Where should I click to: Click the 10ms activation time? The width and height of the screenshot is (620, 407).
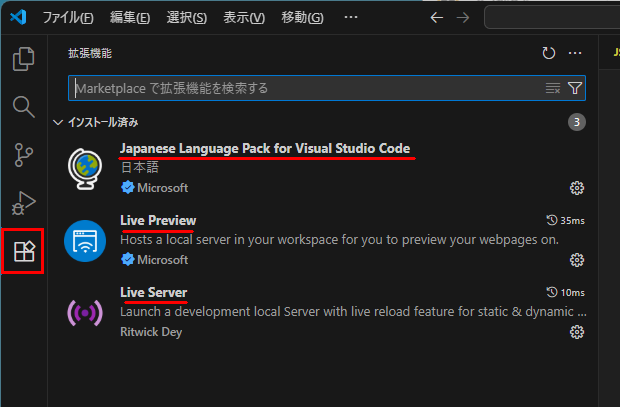[572, 292]
